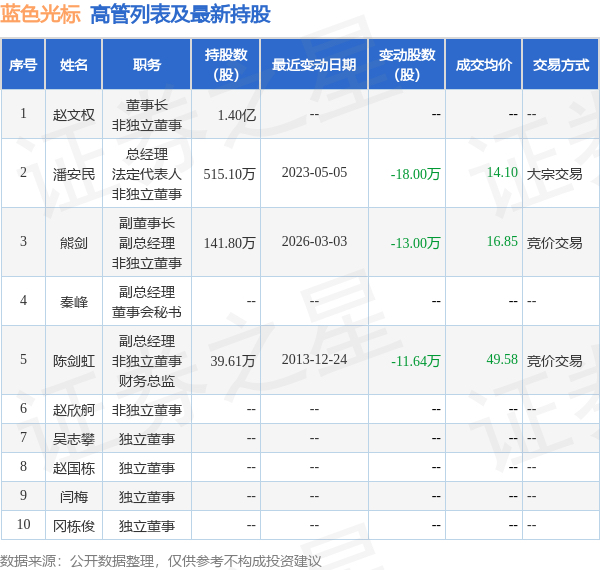This screenshot has width=600, height=570.
Task: Click the 序号 column header
Action: tap(23, 65)
